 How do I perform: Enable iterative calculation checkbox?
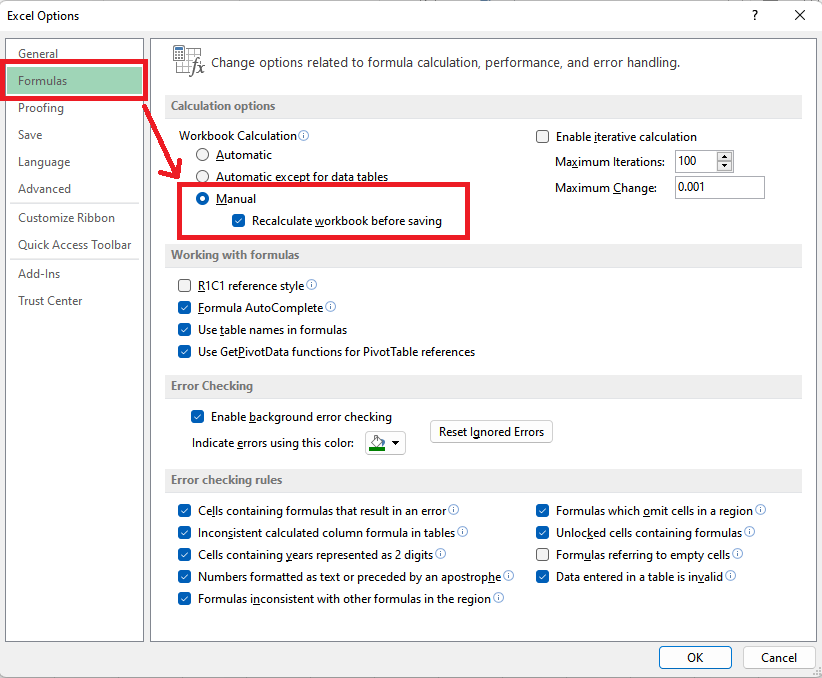543,137
